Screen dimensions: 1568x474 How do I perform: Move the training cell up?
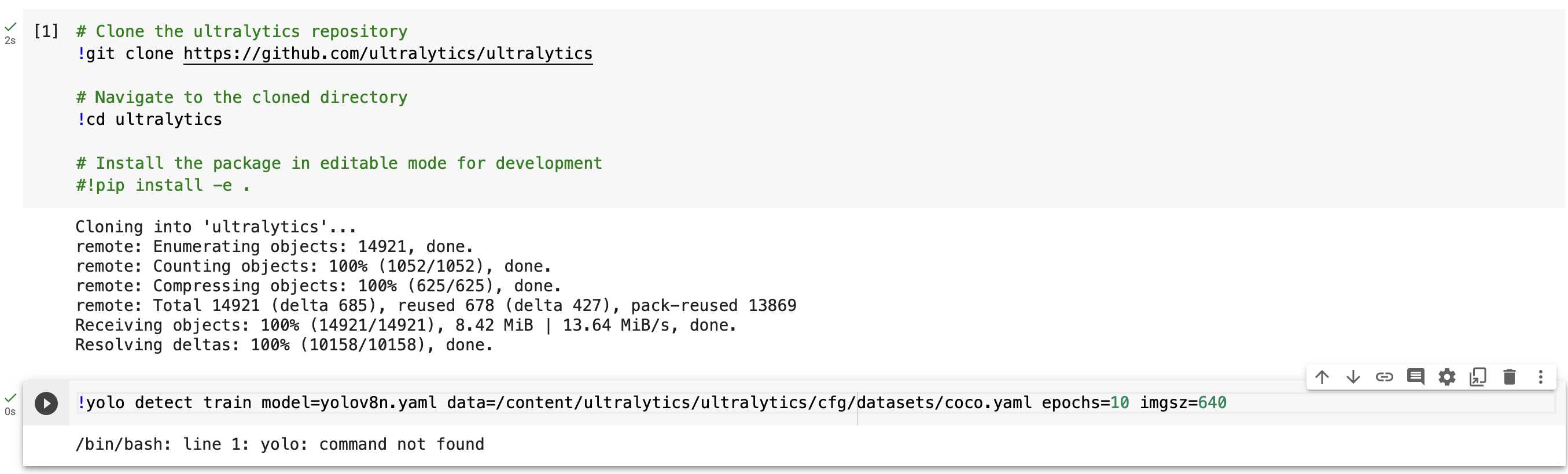tap(1322, 377)
